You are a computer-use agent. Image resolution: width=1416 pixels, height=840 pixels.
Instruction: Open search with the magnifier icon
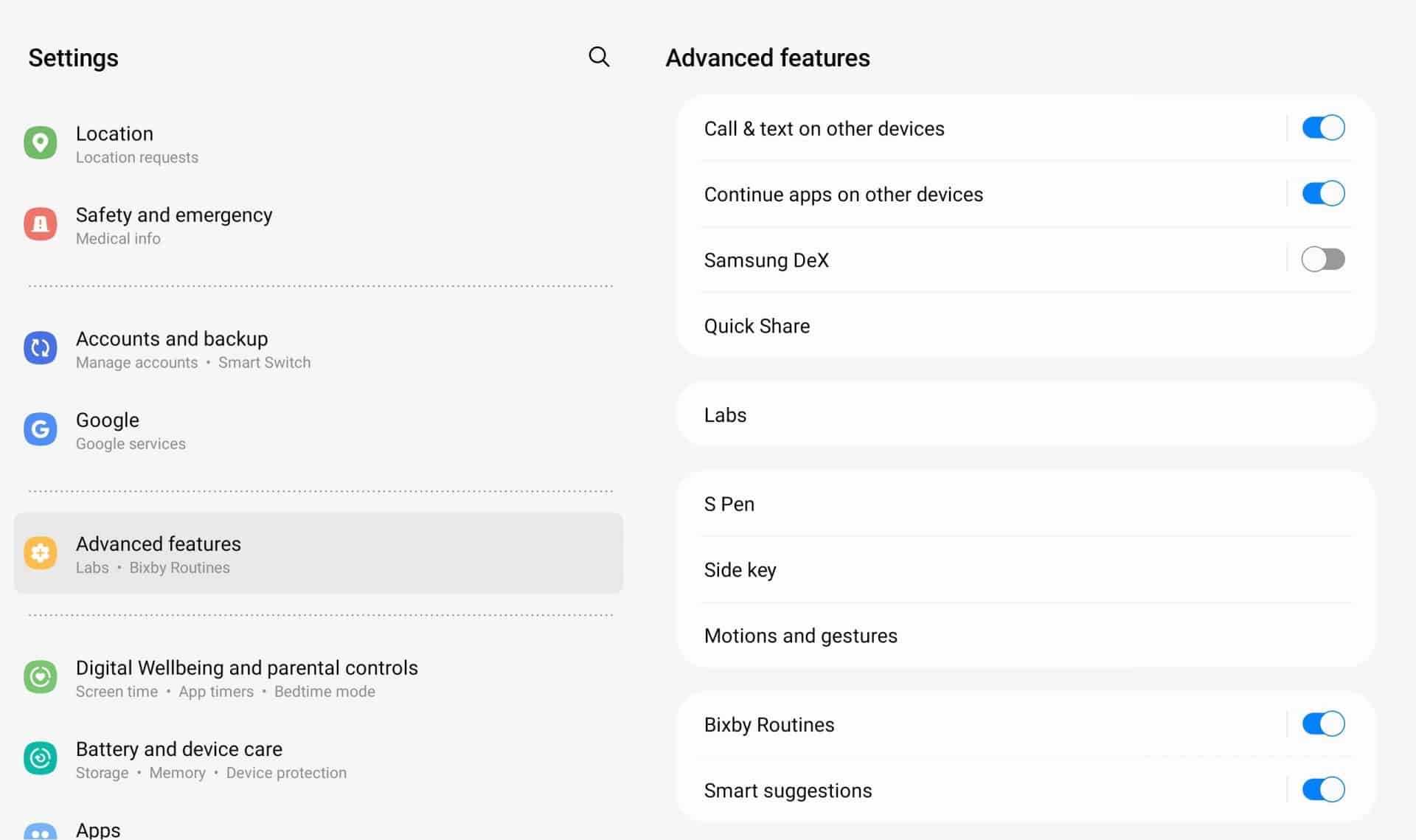(x=598, y=57)
